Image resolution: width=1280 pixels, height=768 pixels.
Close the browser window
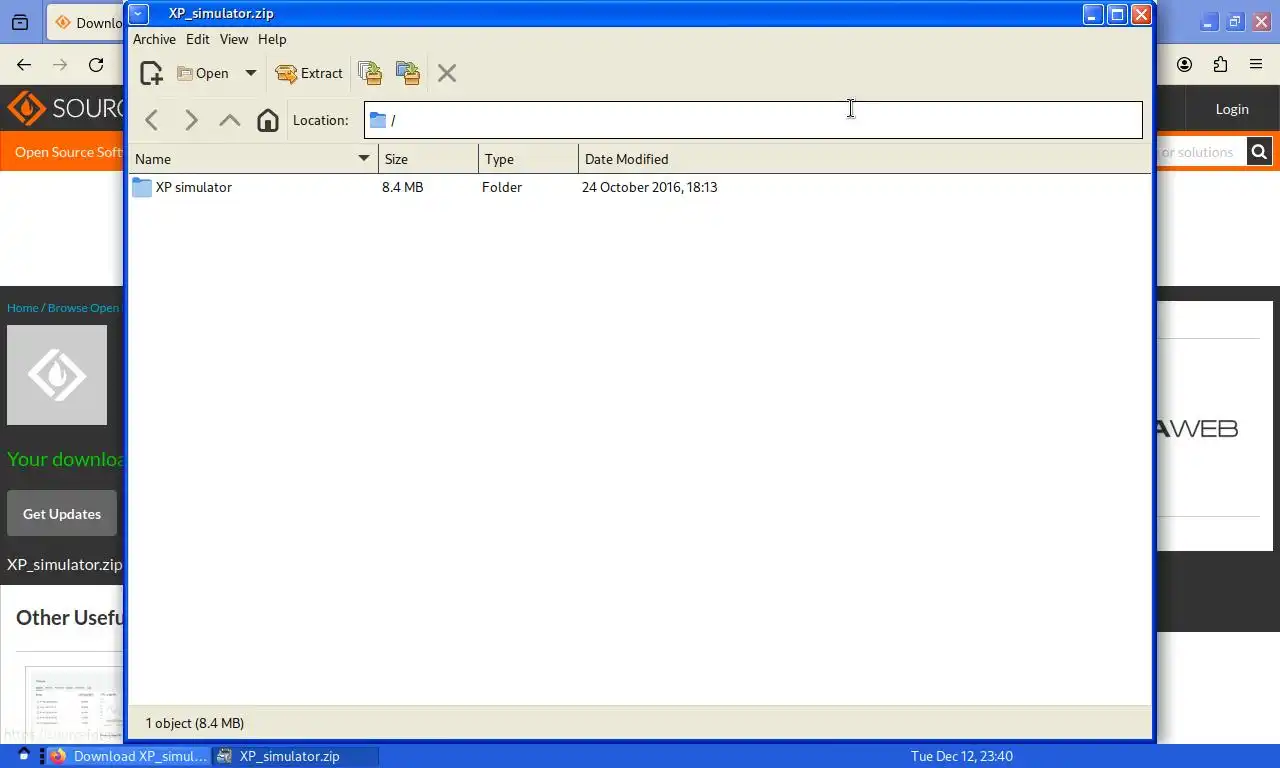point(1261,22)
